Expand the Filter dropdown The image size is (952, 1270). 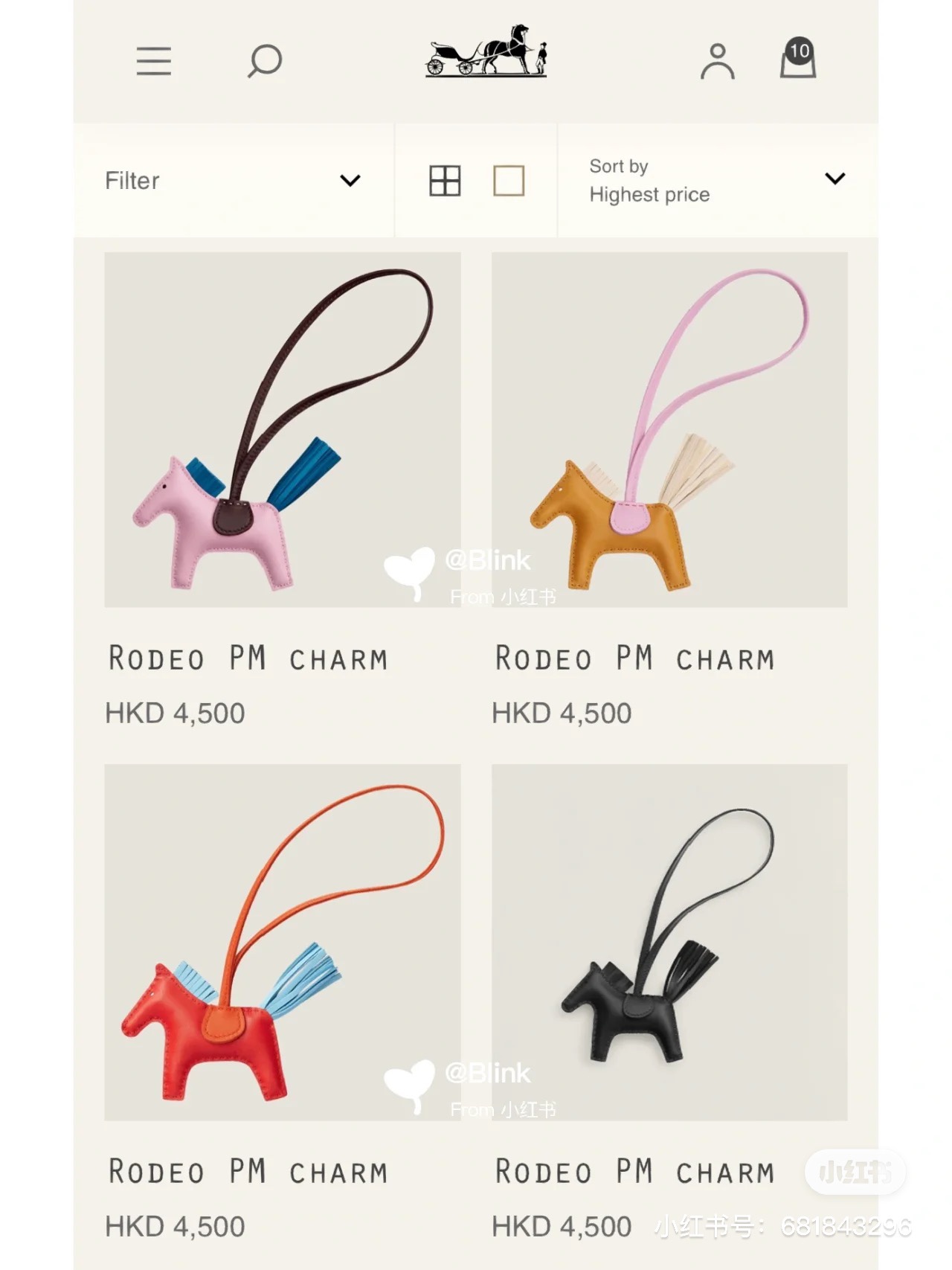234,181
